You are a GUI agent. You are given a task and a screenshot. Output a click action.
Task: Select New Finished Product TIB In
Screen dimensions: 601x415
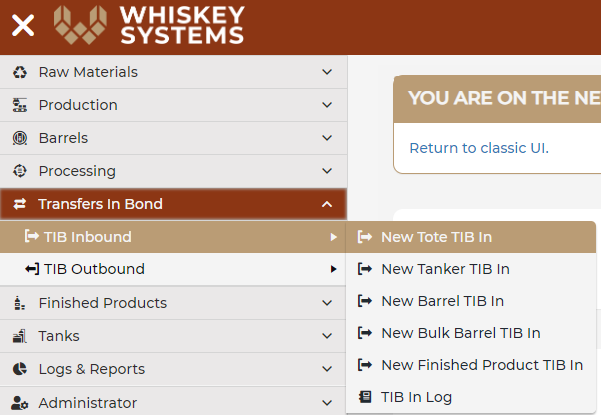point(471,365)
